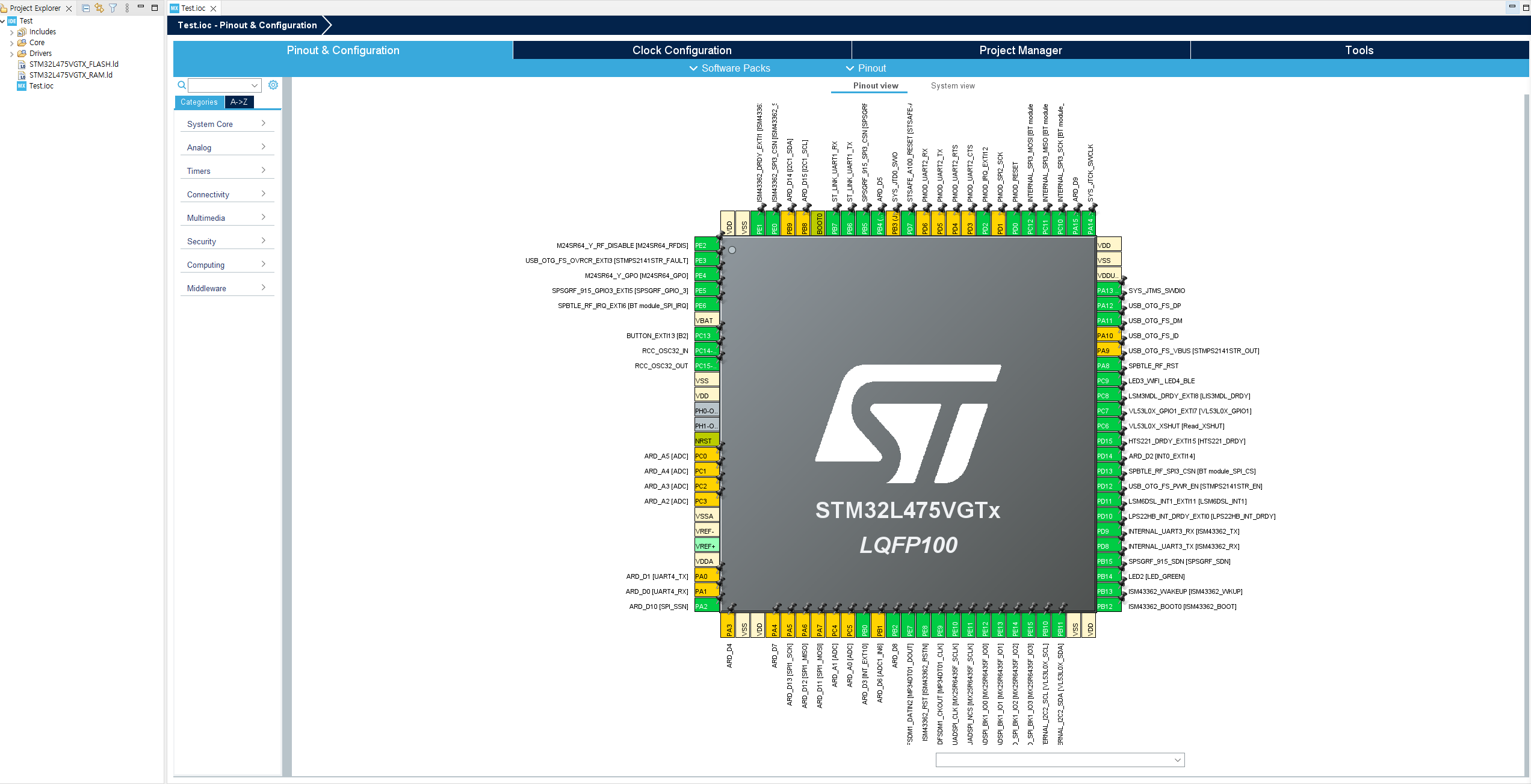Click the Test.ioc editor tab
The width and height of the screenshot is (1531, 784).
pos(193,8)
